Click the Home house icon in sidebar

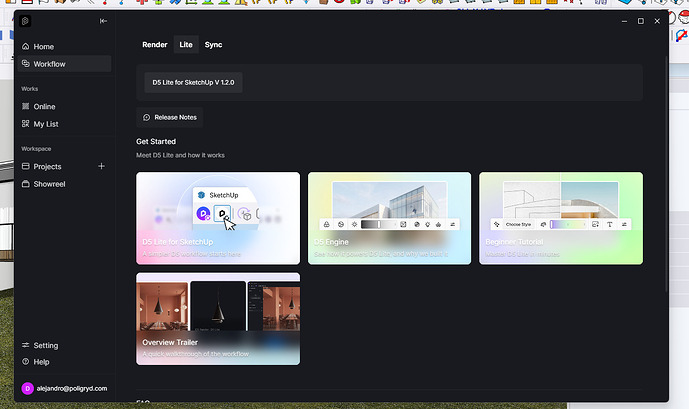pyautogui.click(x=25, y=47)
